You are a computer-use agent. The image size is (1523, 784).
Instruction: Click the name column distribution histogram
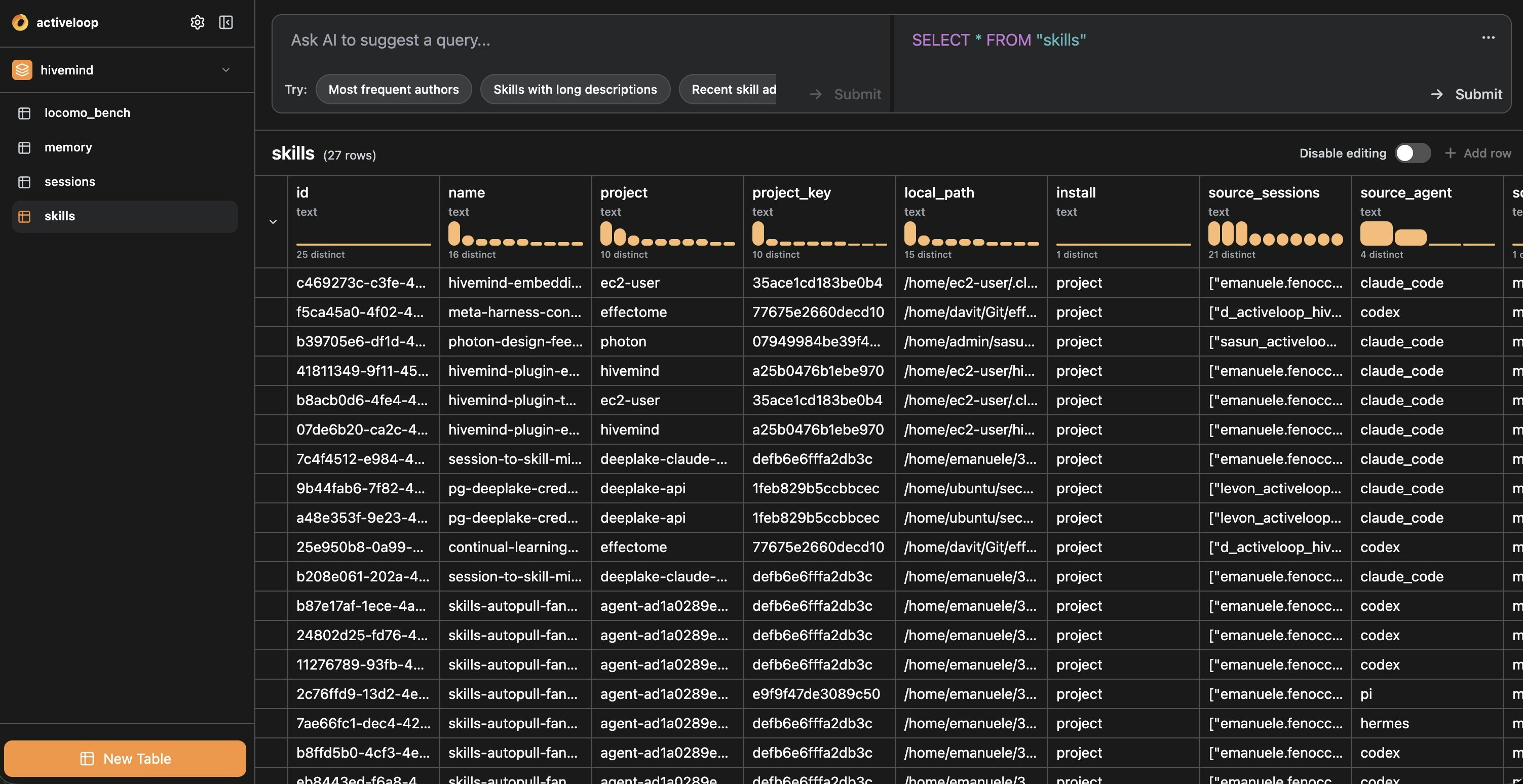tap(516, 233)
